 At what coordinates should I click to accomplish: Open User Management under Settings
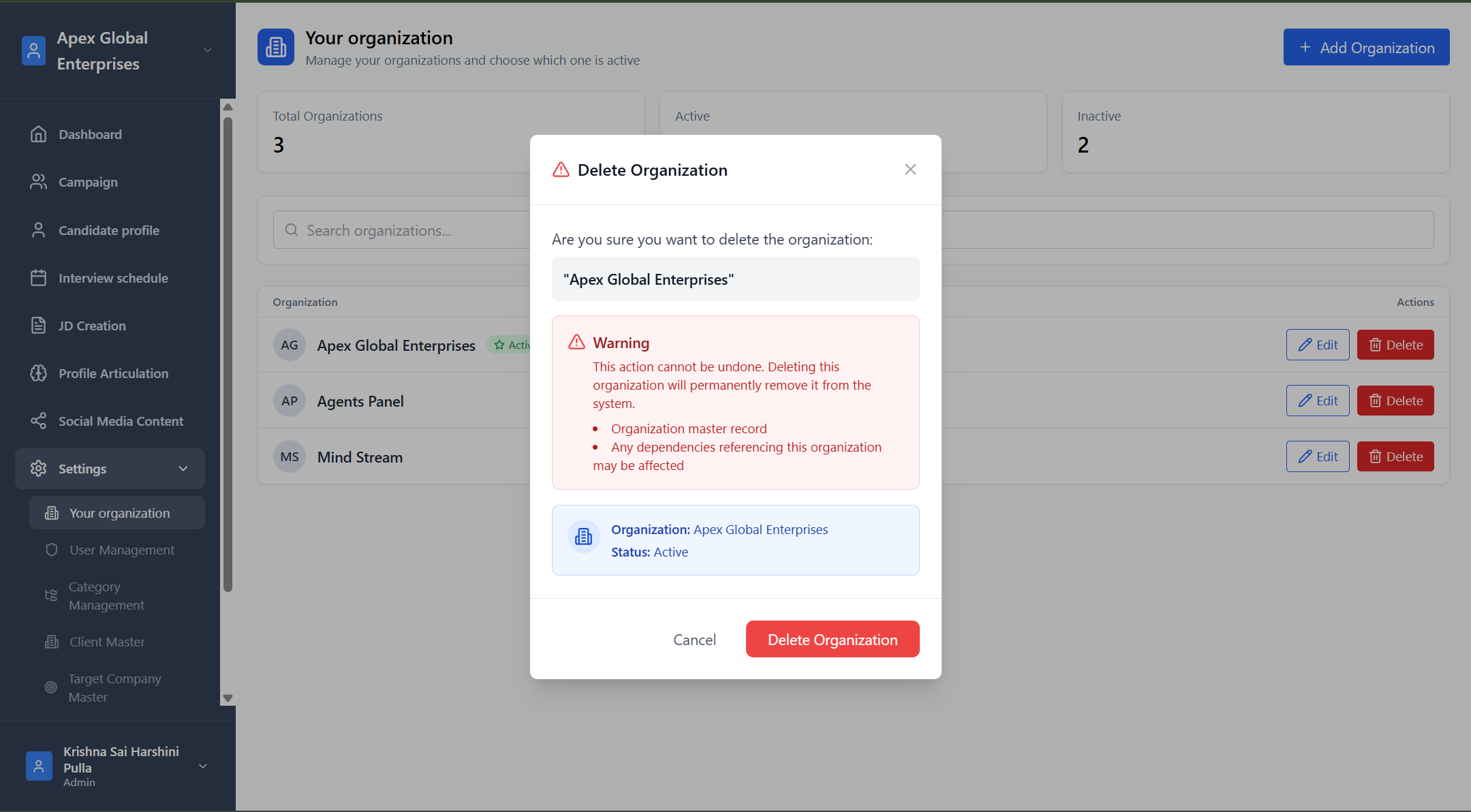pos(121,550)
